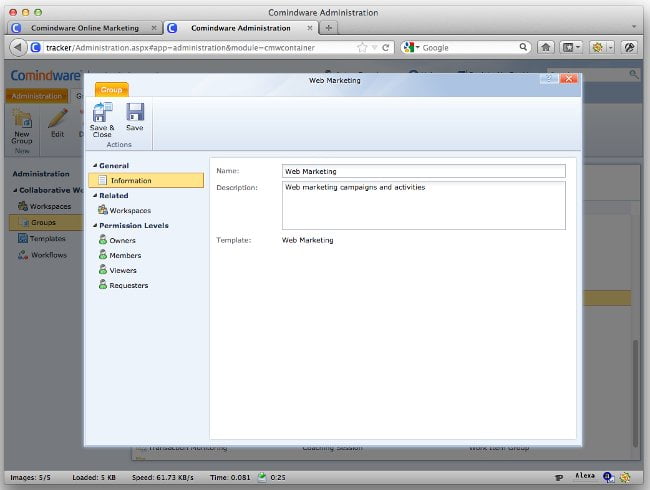650x490 pixels.
Task: Close the Comindware Administration browser tab
Action: point(310,28)
